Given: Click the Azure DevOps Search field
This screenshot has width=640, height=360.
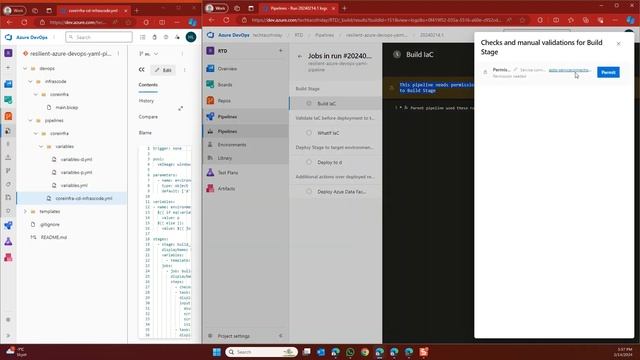Looking at the screenshot, I should coord(99,37).
